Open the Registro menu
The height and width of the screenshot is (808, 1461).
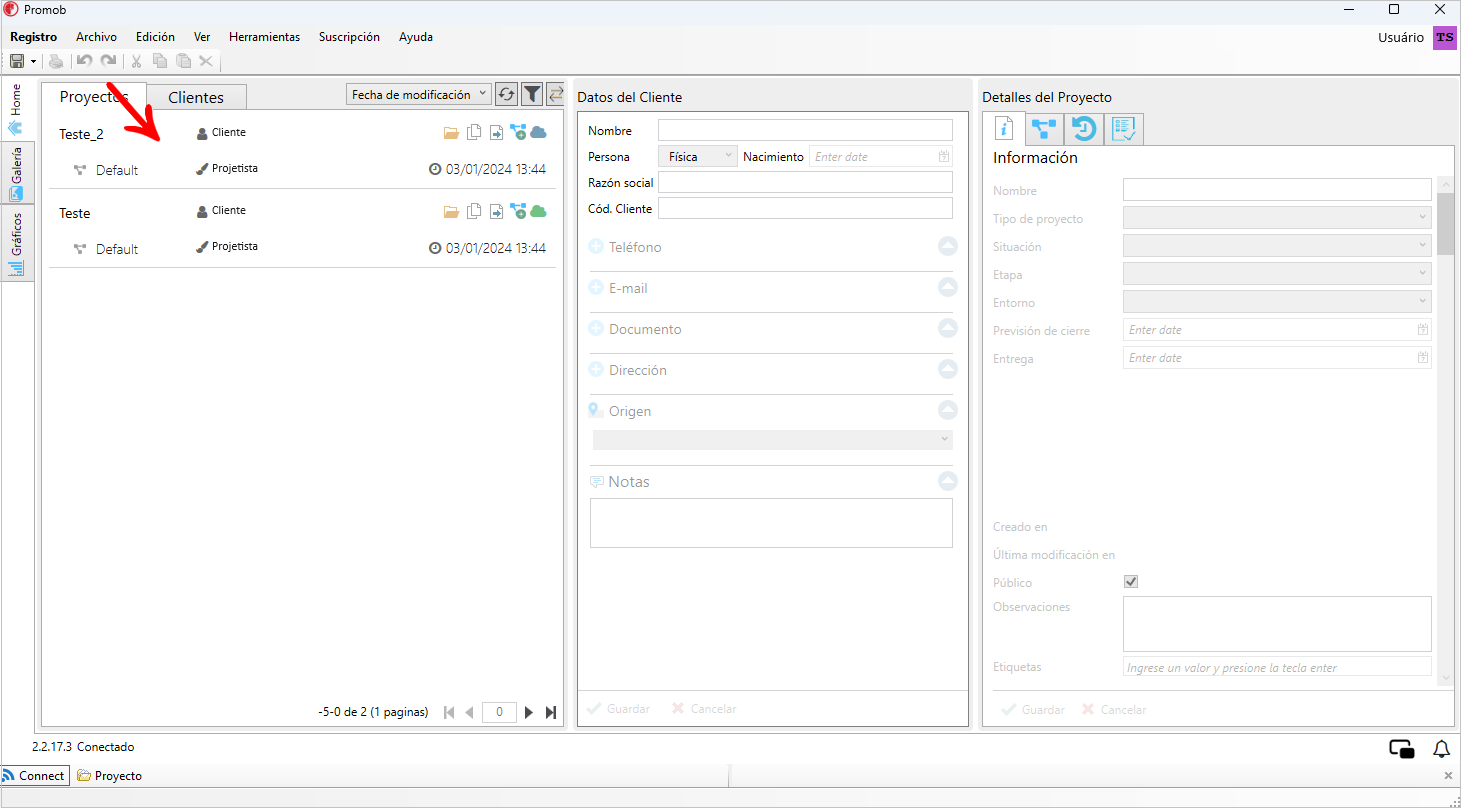pos(33,37)
